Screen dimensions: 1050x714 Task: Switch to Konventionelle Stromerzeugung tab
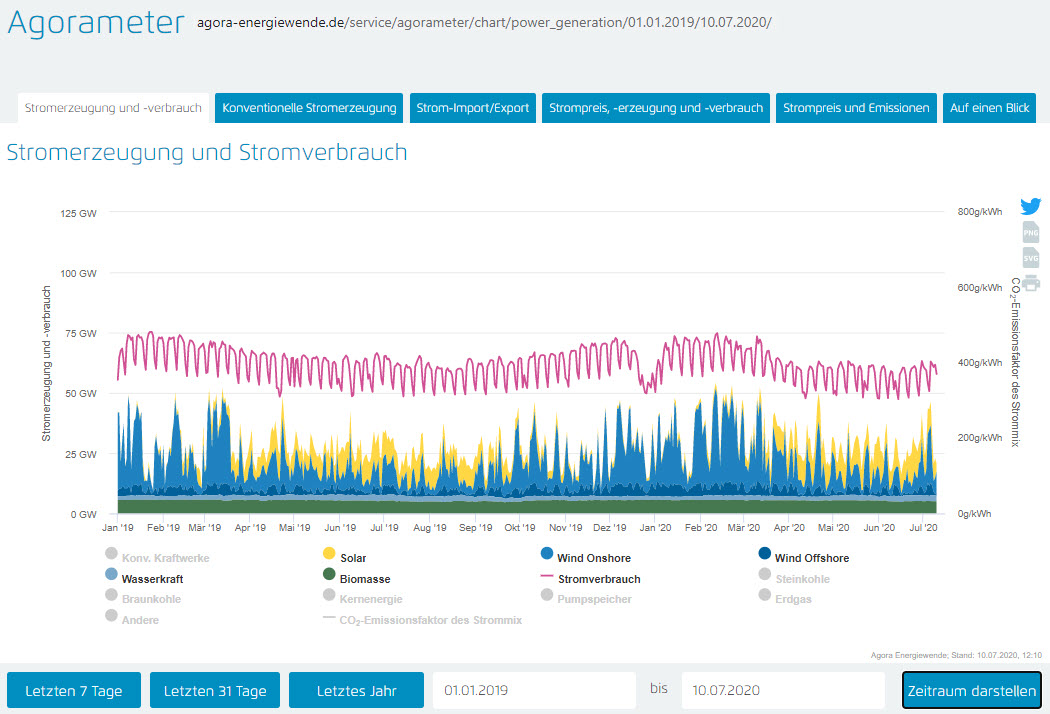pos(309,108)
